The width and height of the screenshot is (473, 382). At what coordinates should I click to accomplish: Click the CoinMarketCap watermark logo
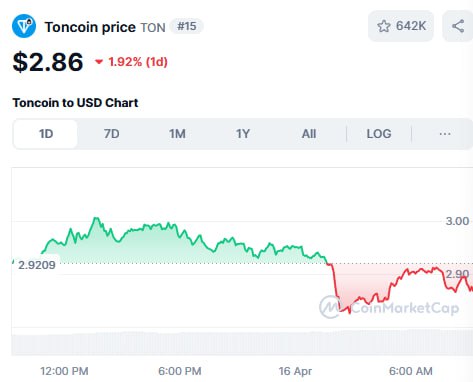coord(389,307)
